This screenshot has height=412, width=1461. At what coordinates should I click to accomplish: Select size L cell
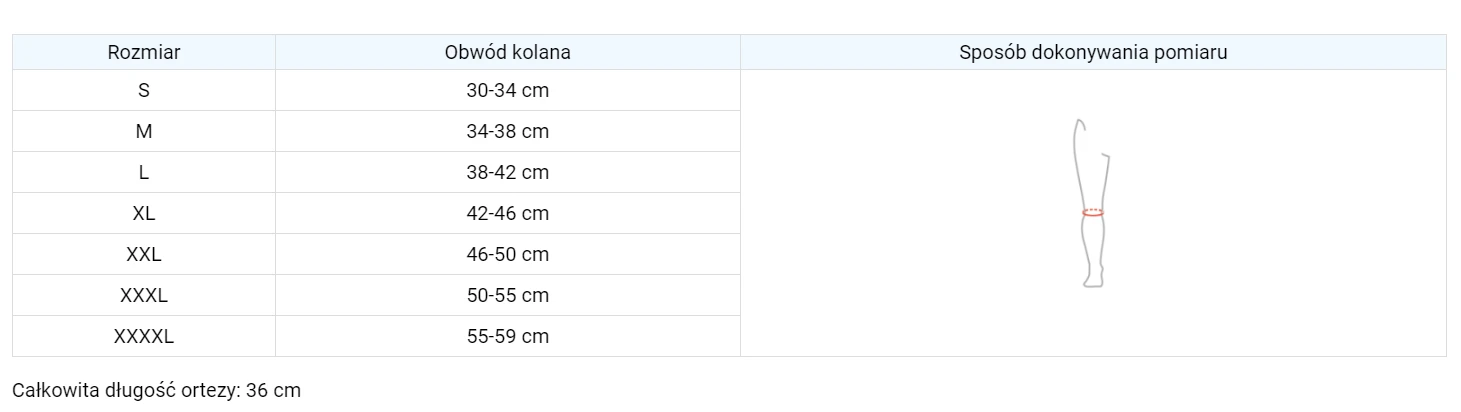click(x=144, y=172)
